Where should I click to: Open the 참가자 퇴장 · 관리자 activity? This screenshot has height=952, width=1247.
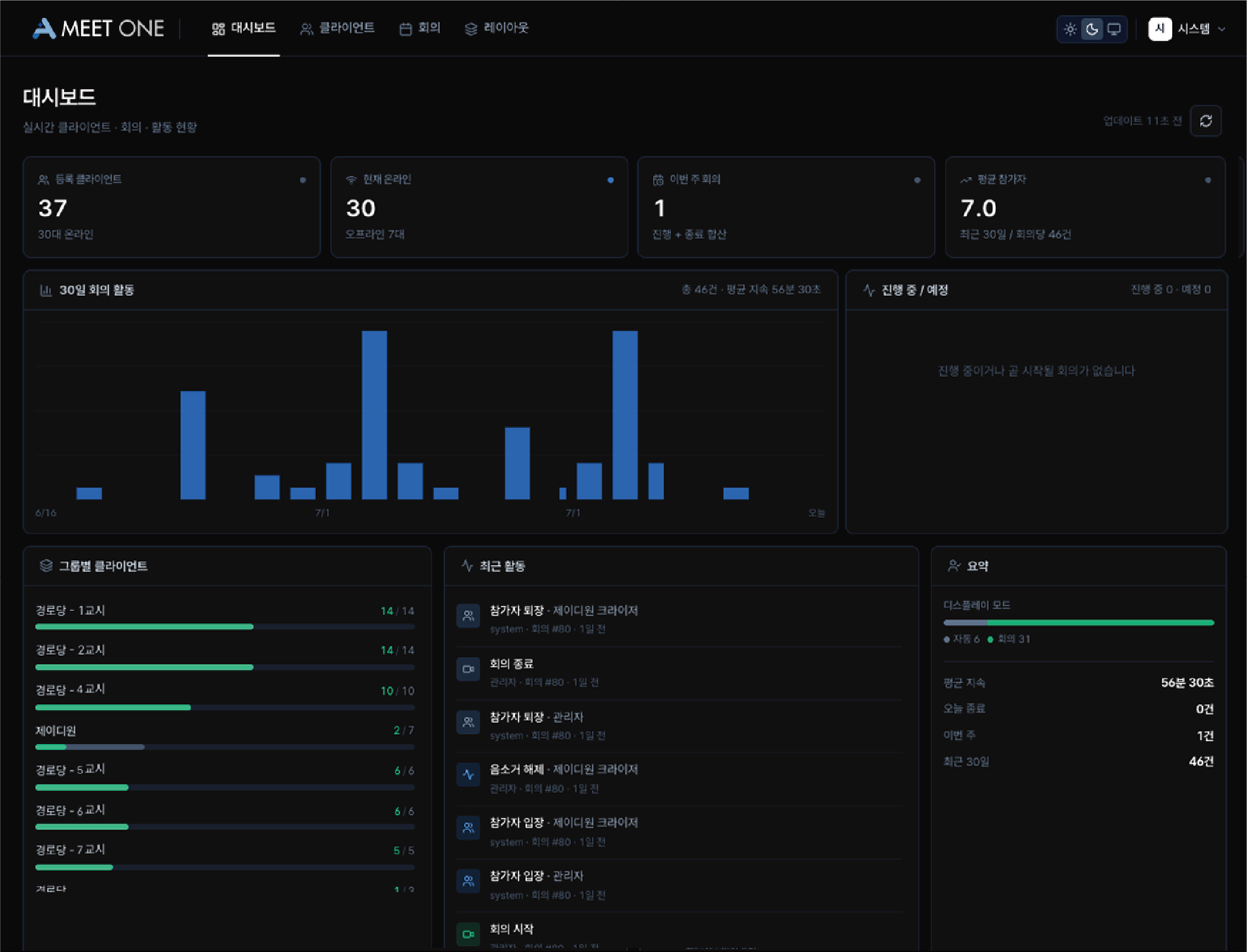[679, 726]
